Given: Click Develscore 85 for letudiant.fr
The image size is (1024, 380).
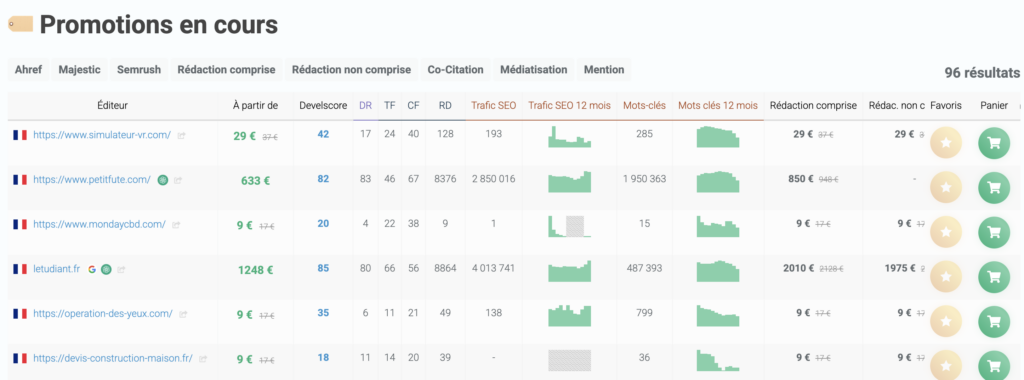Looking at the screenshot, I should [x=323, y=268].
